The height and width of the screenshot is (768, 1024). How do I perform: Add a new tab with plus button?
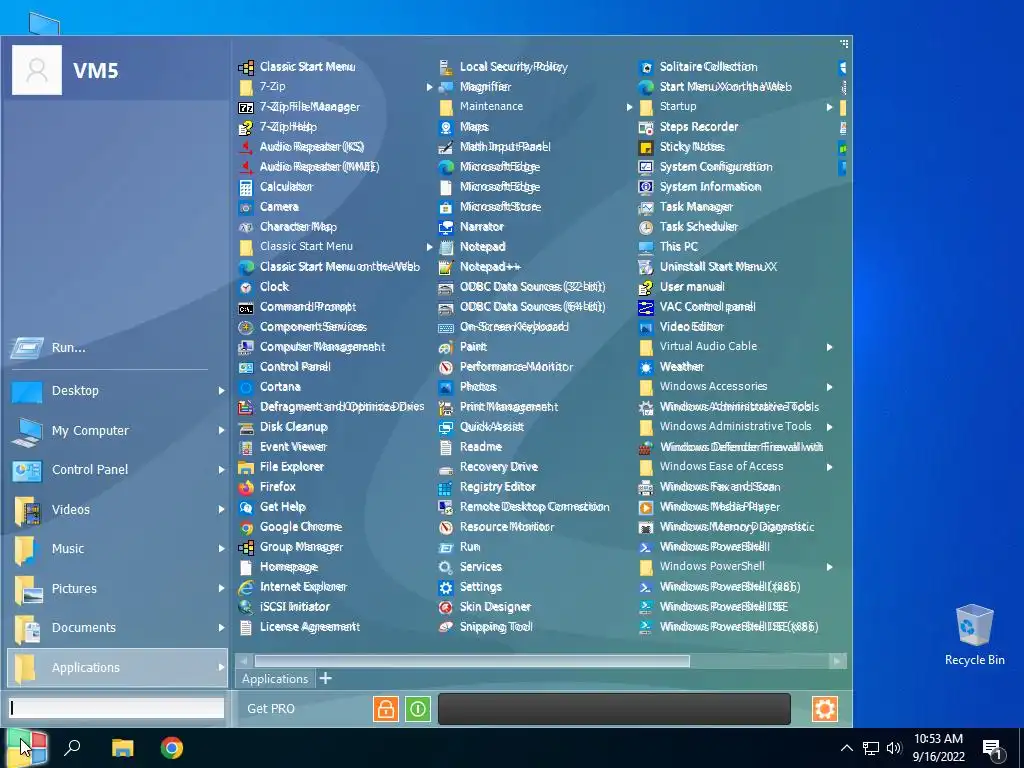325,679
